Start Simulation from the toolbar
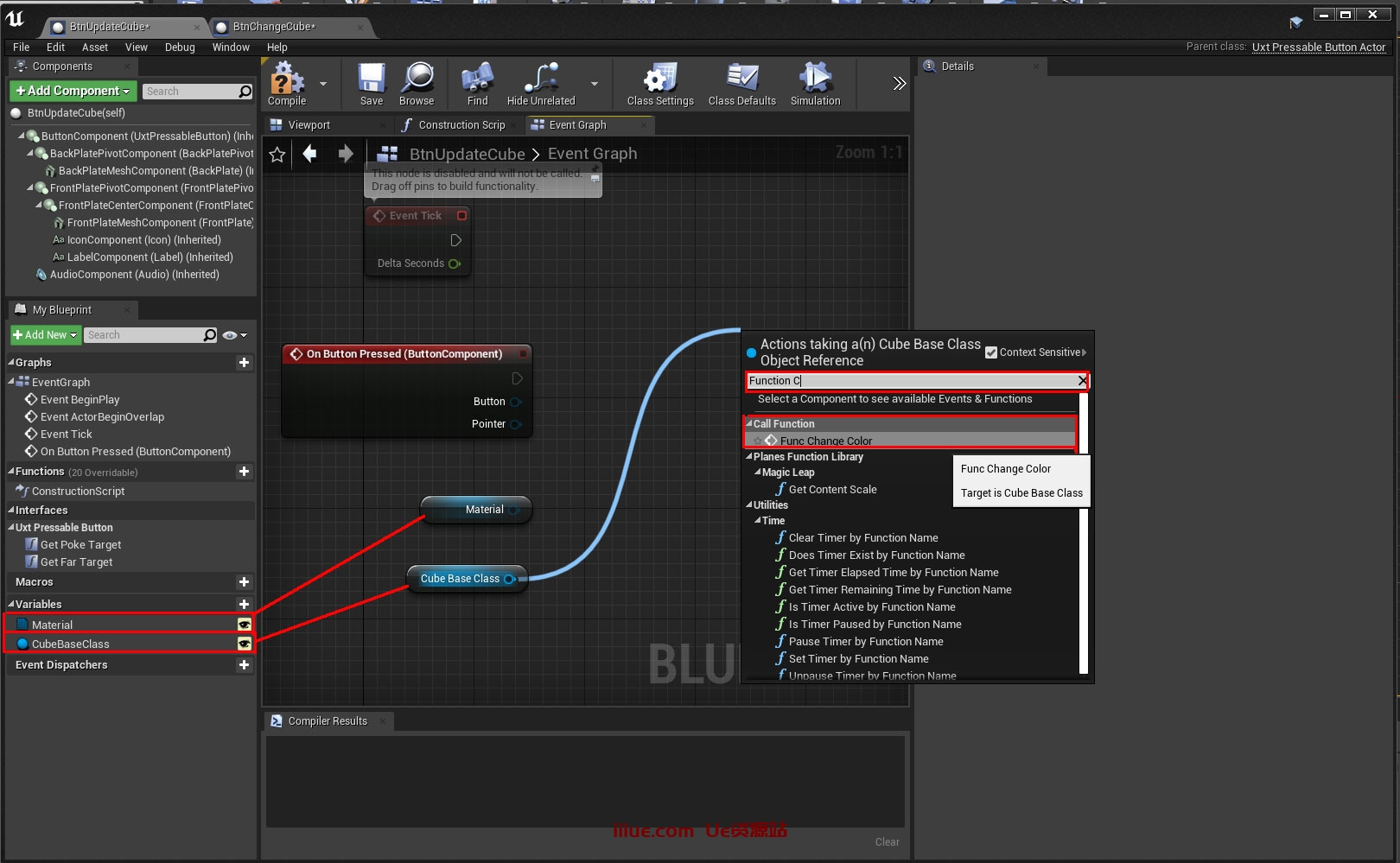 pyautogui.click(x=815, y=81)
